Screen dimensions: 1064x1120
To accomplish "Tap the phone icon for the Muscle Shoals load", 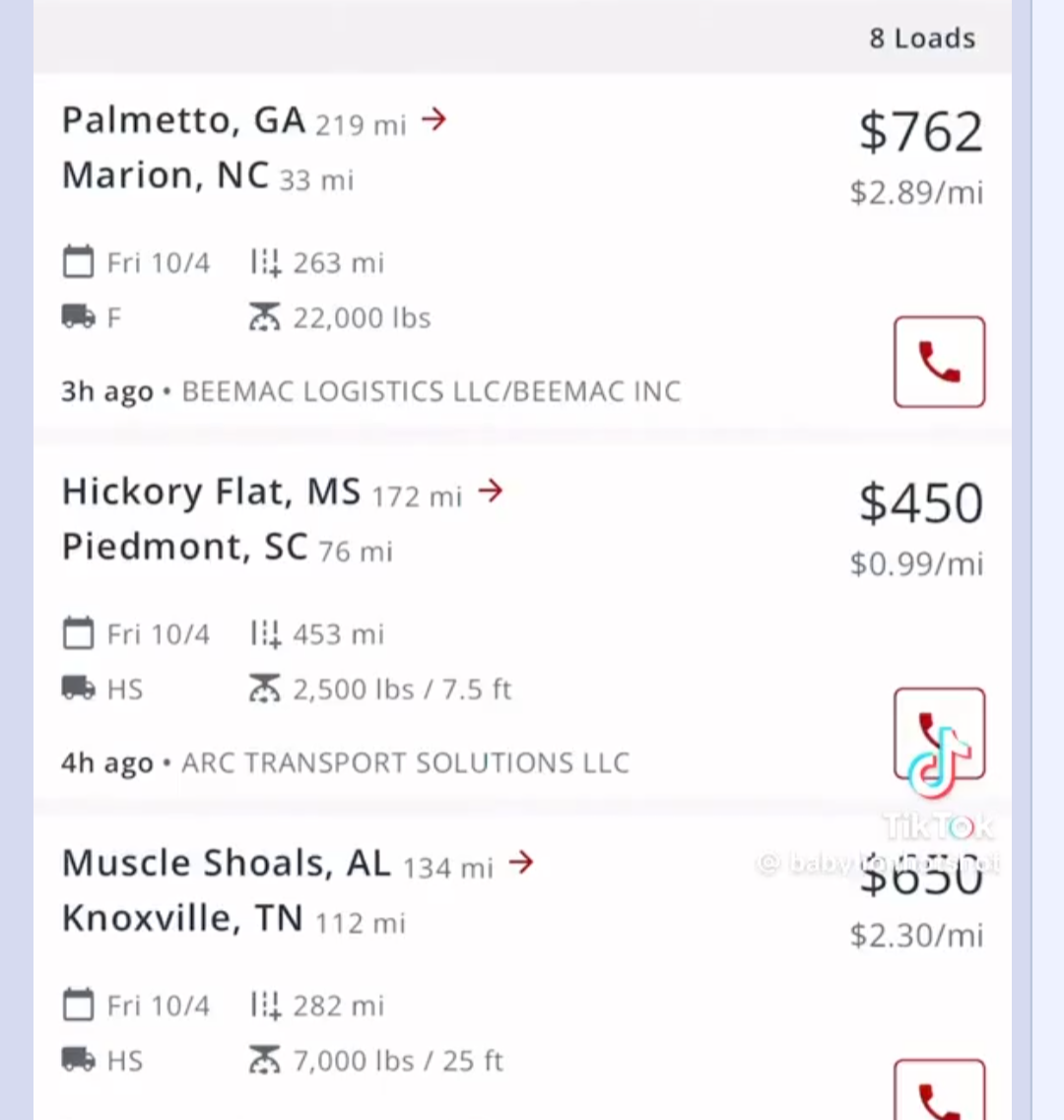I will click(939, 1090).
